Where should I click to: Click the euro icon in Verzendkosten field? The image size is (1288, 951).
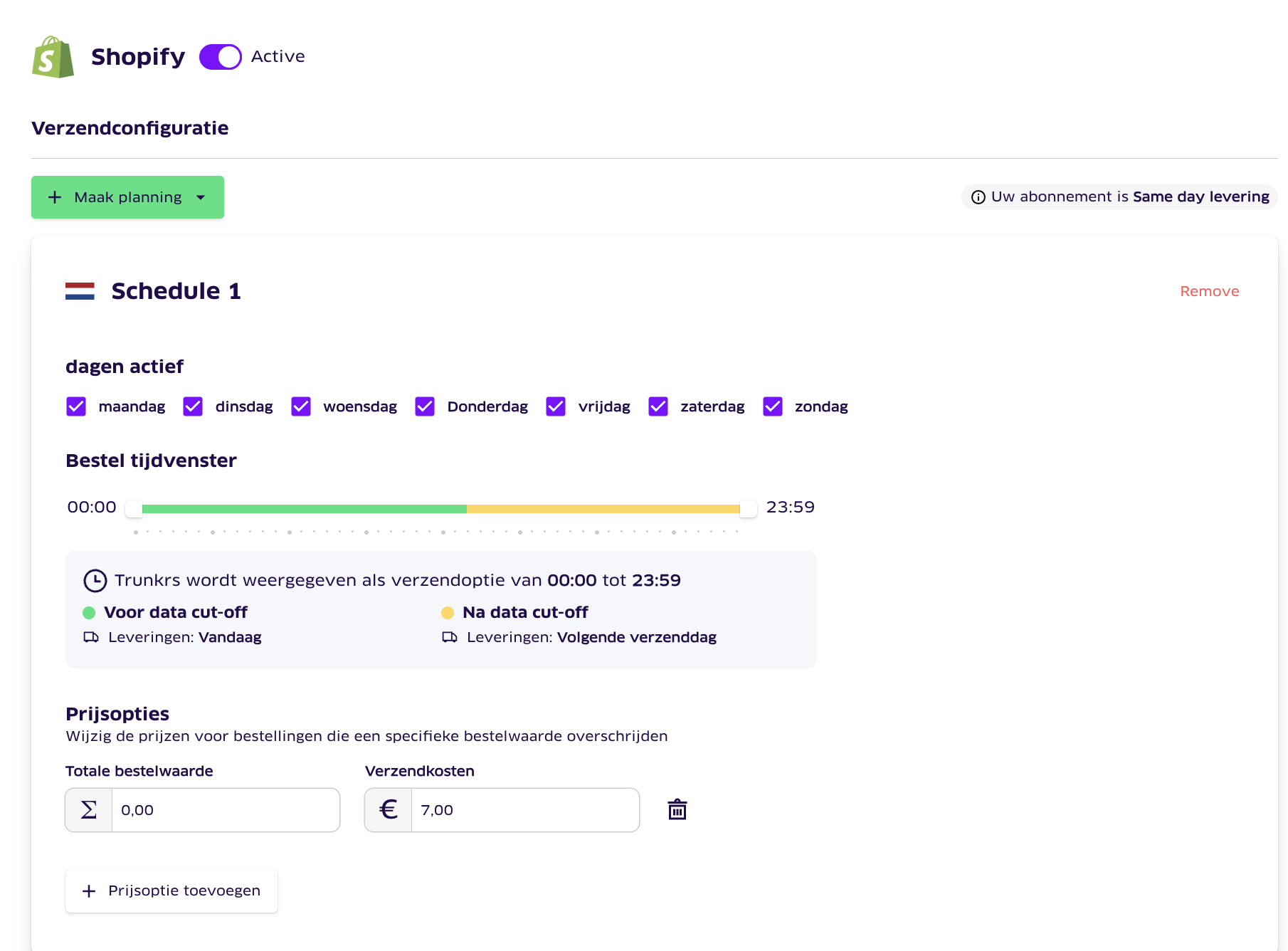(x=389, y=810)
